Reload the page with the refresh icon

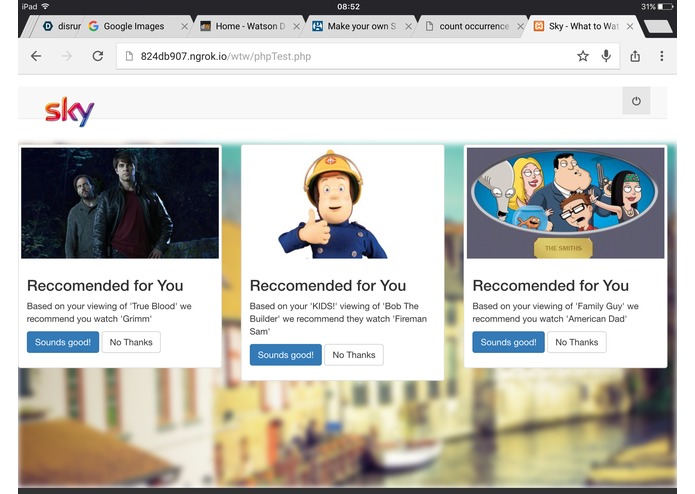tap(98, 56)
